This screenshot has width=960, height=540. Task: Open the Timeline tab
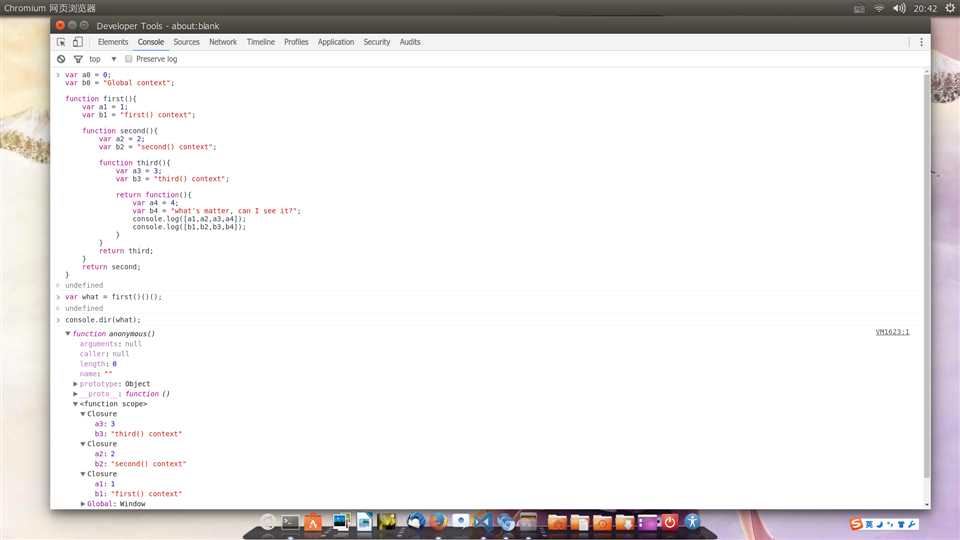click(x=261, y=42)
